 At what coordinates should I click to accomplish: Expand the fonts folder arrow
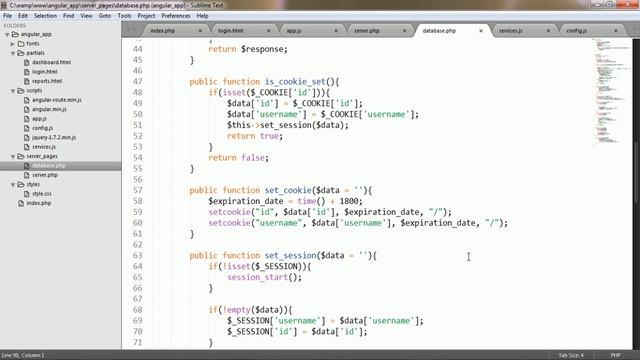[13, 44]
